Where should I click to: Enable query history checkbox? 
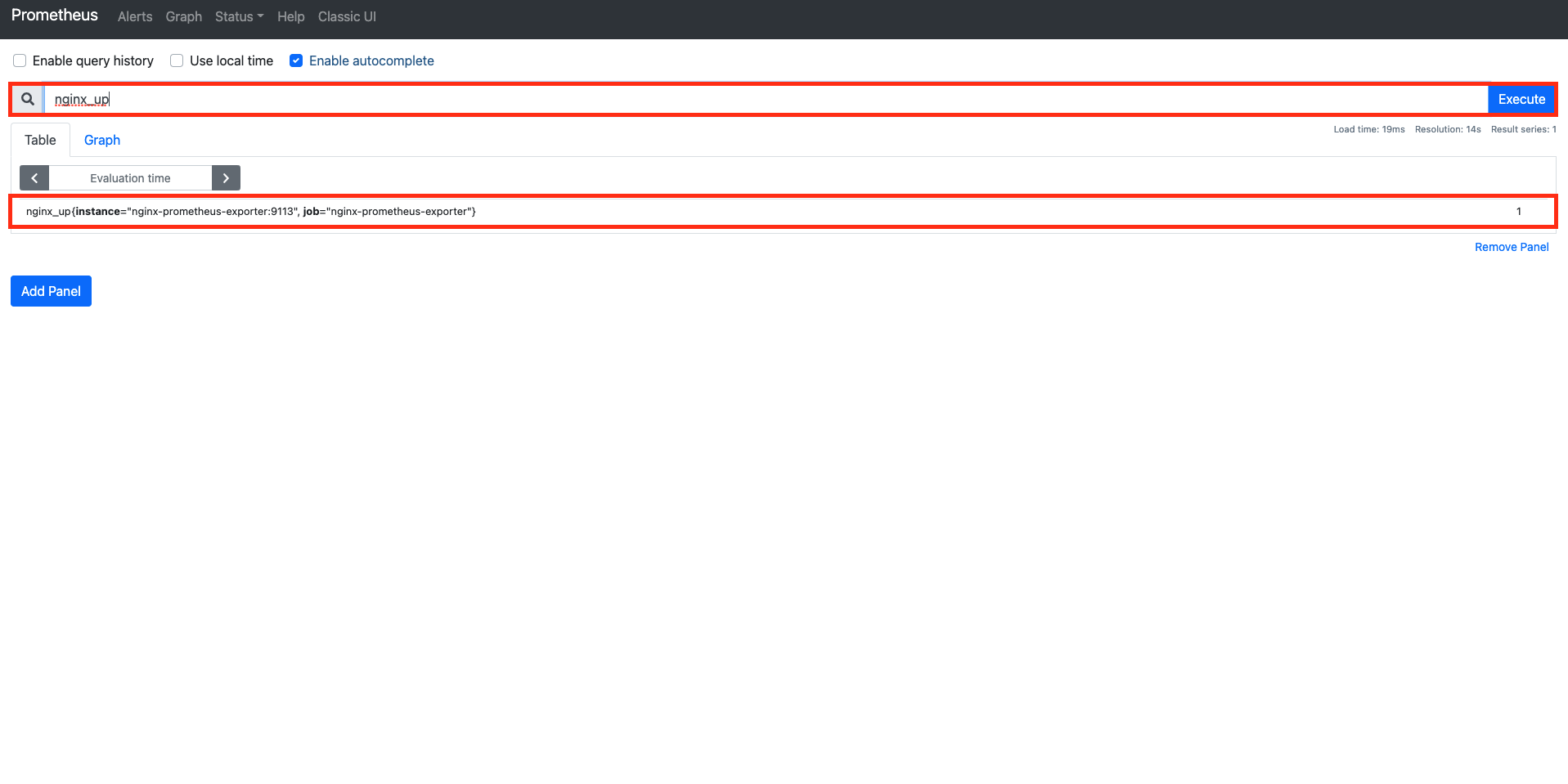[x=20, y=60]
